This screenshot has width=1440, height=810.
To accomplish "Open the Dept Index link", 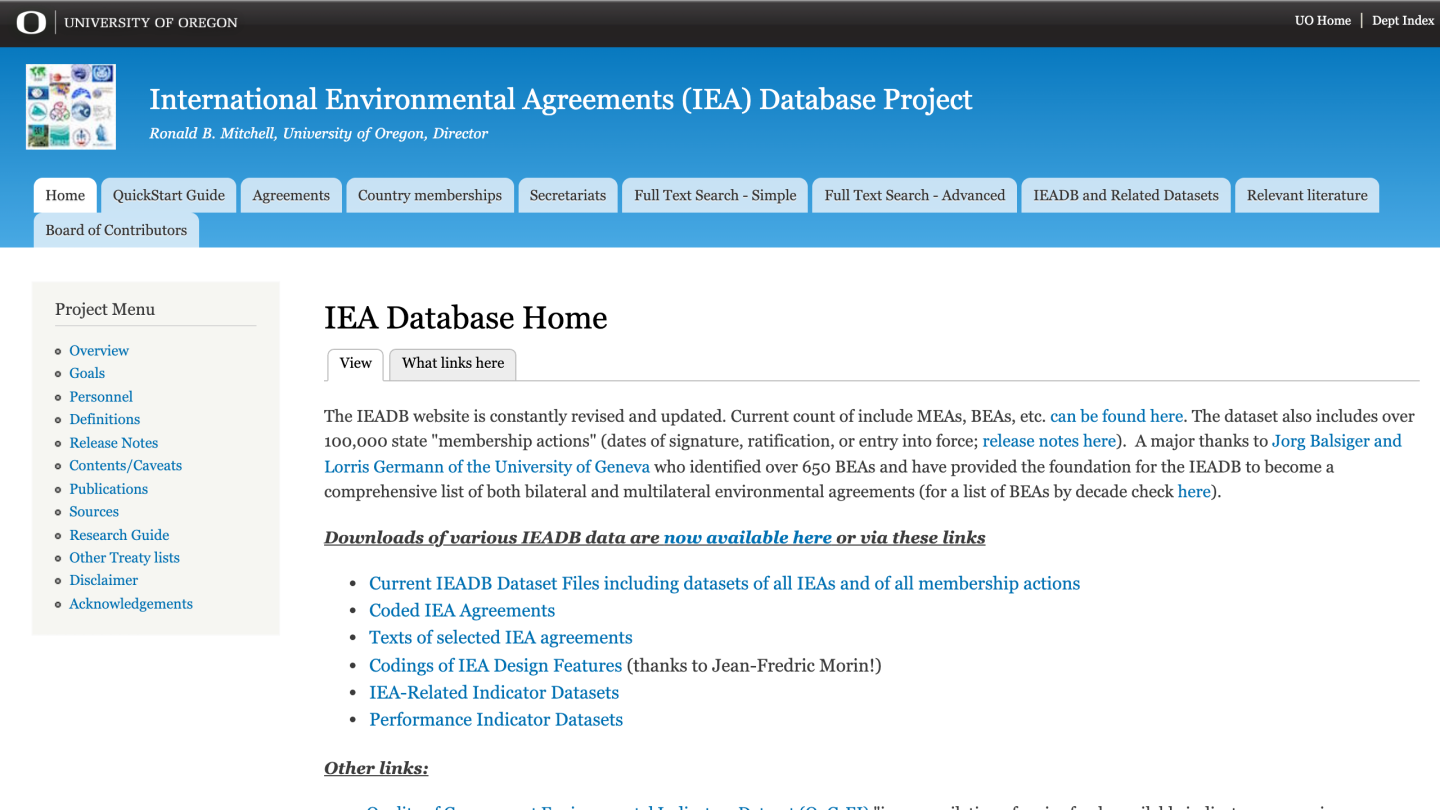I will tap(1402, 20).
